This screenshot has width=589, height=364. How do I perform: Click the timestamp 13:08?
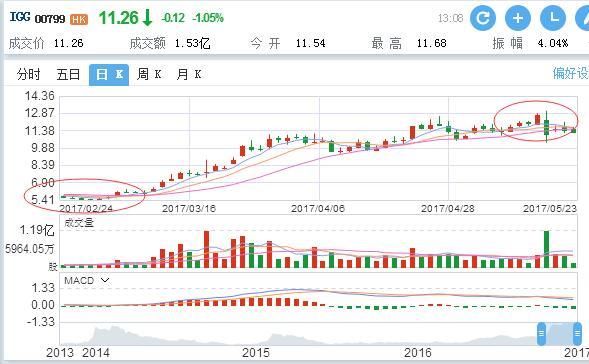(450, 18)
